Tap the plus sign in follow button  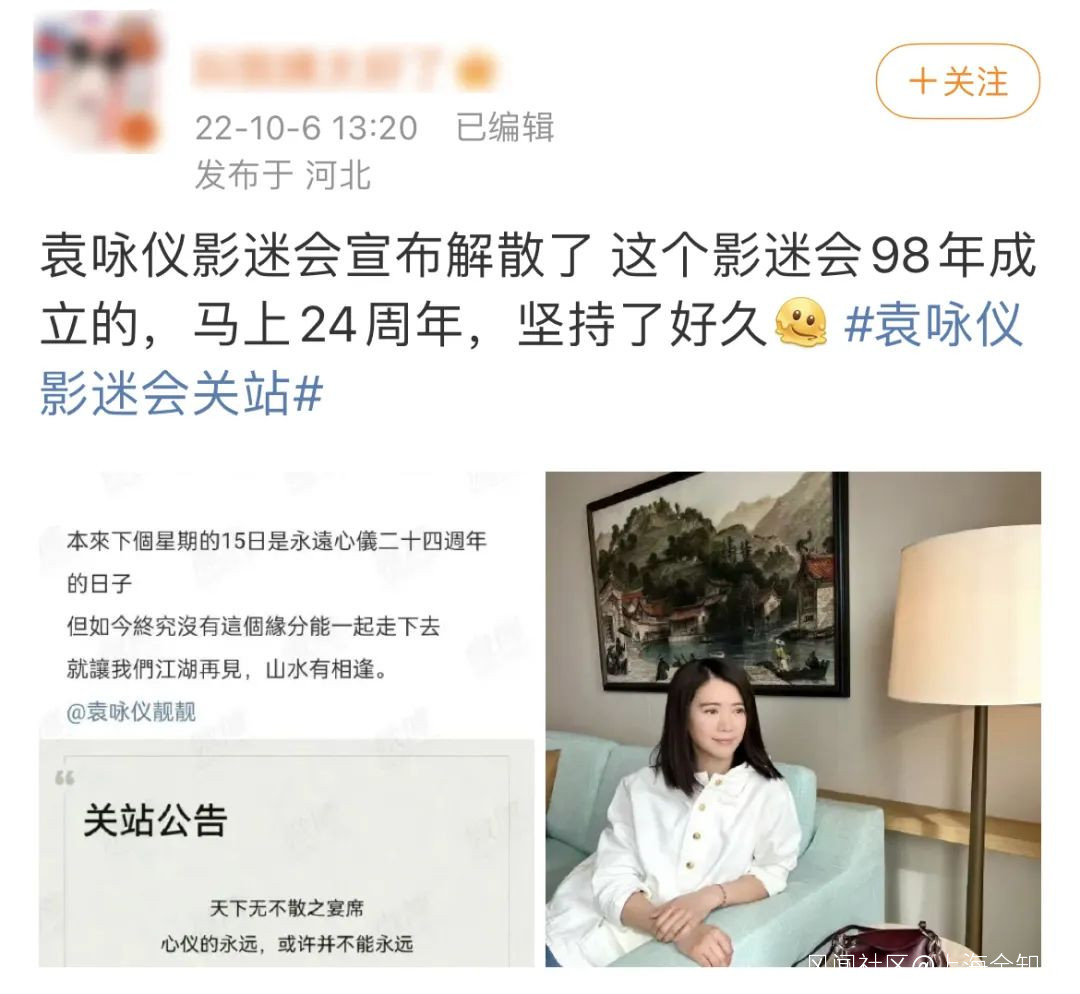tap(922, 81)
